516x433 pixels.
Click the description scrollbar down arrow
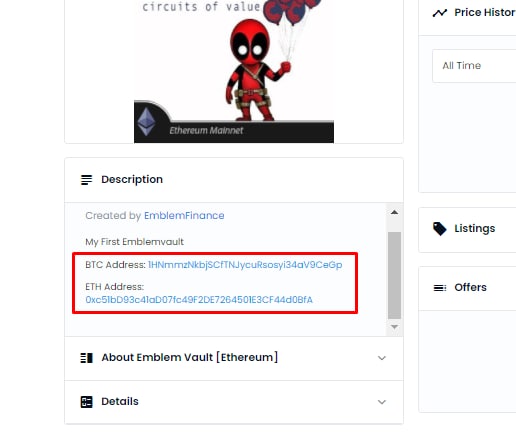pyautogui.click(x=394, y=327)
